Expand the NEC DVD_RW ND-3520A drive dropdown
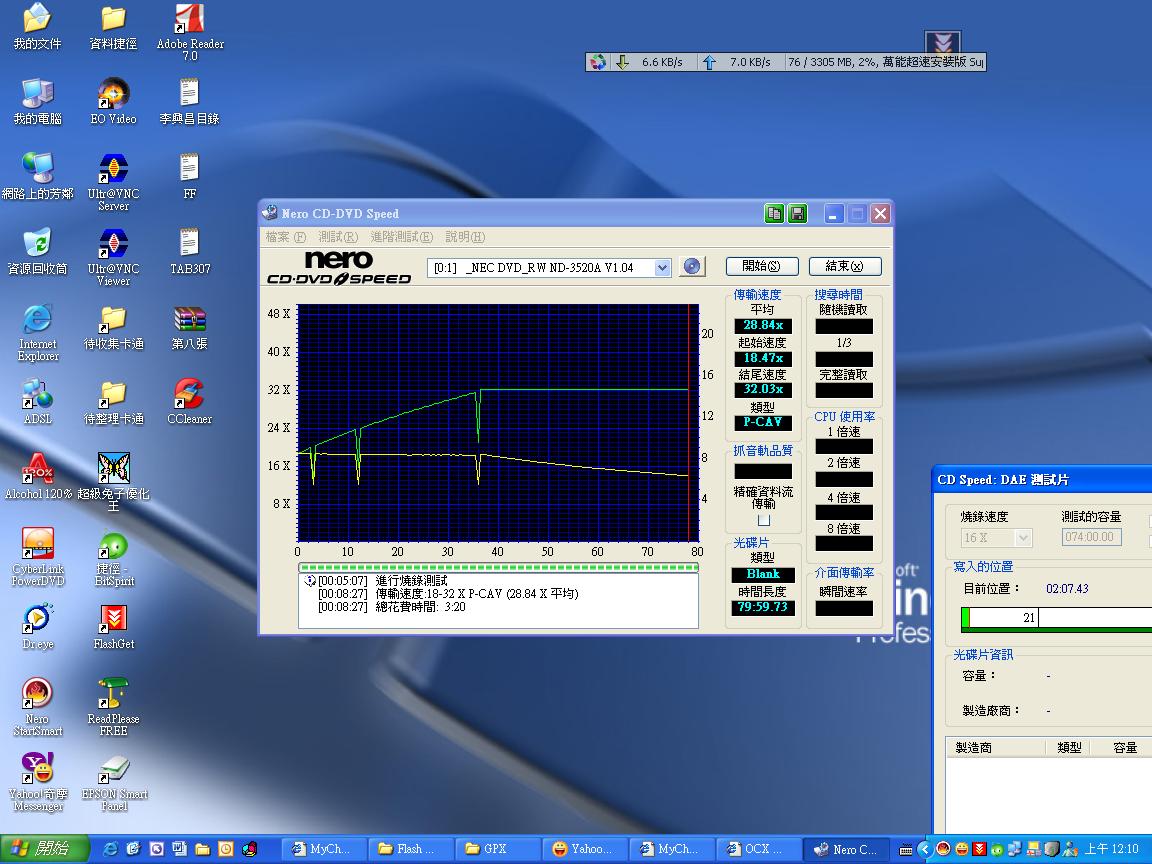This screenshot has width=1152, height=864. pyautogui.click(x=662, y=267)
